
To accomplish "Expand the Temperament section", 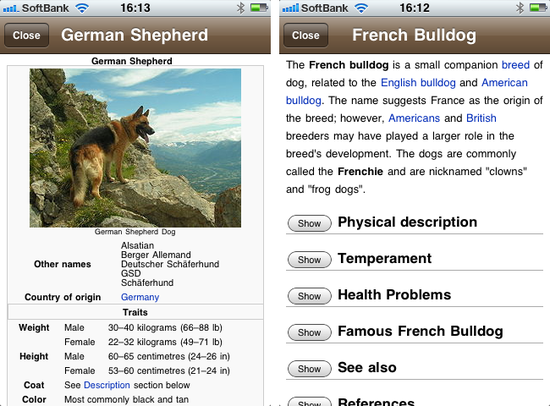I will 309,260.
